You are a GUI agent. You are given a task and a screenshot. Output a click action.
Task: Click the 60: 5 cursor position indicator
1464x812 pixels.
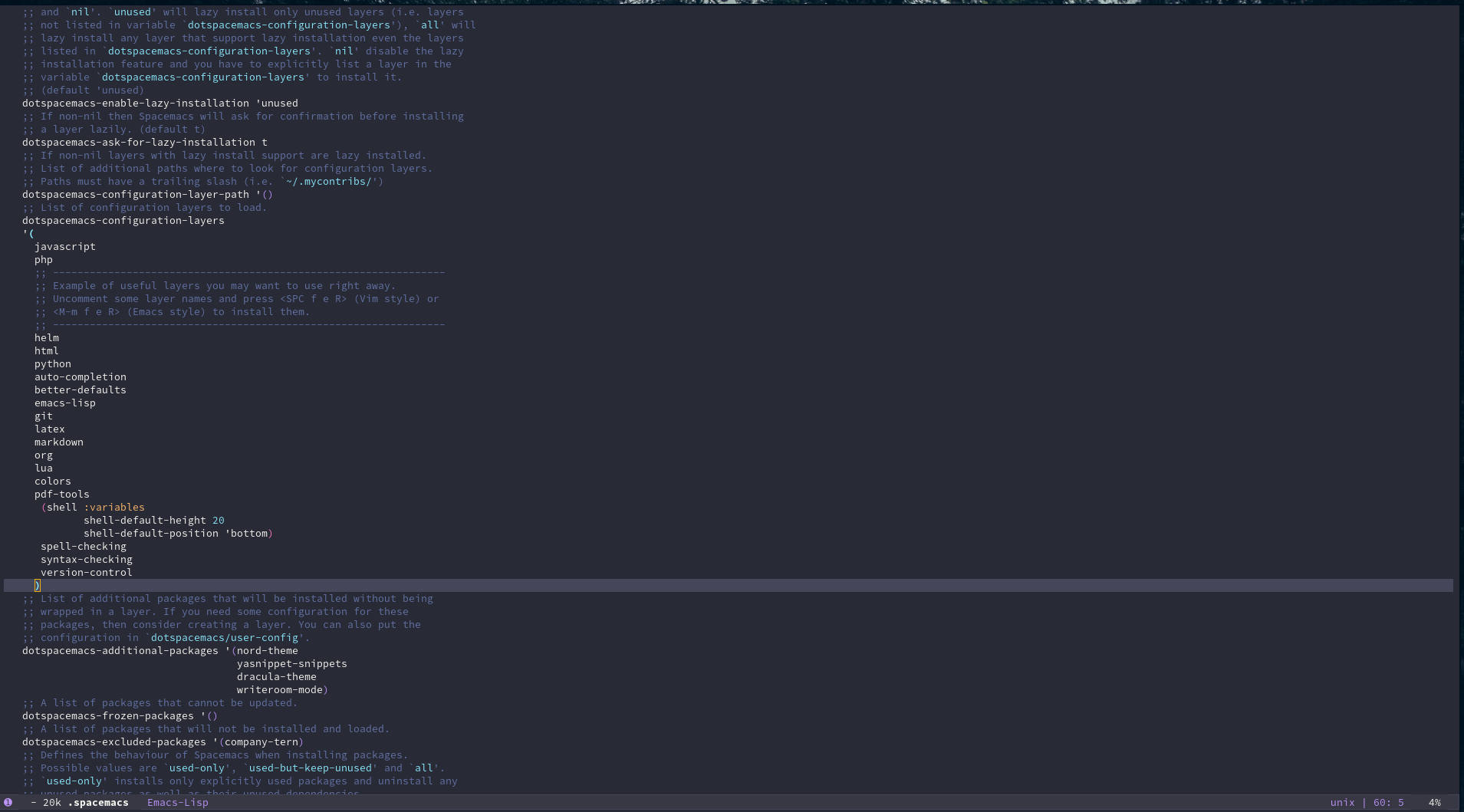pyautogui.click(x=1388, y=802)
